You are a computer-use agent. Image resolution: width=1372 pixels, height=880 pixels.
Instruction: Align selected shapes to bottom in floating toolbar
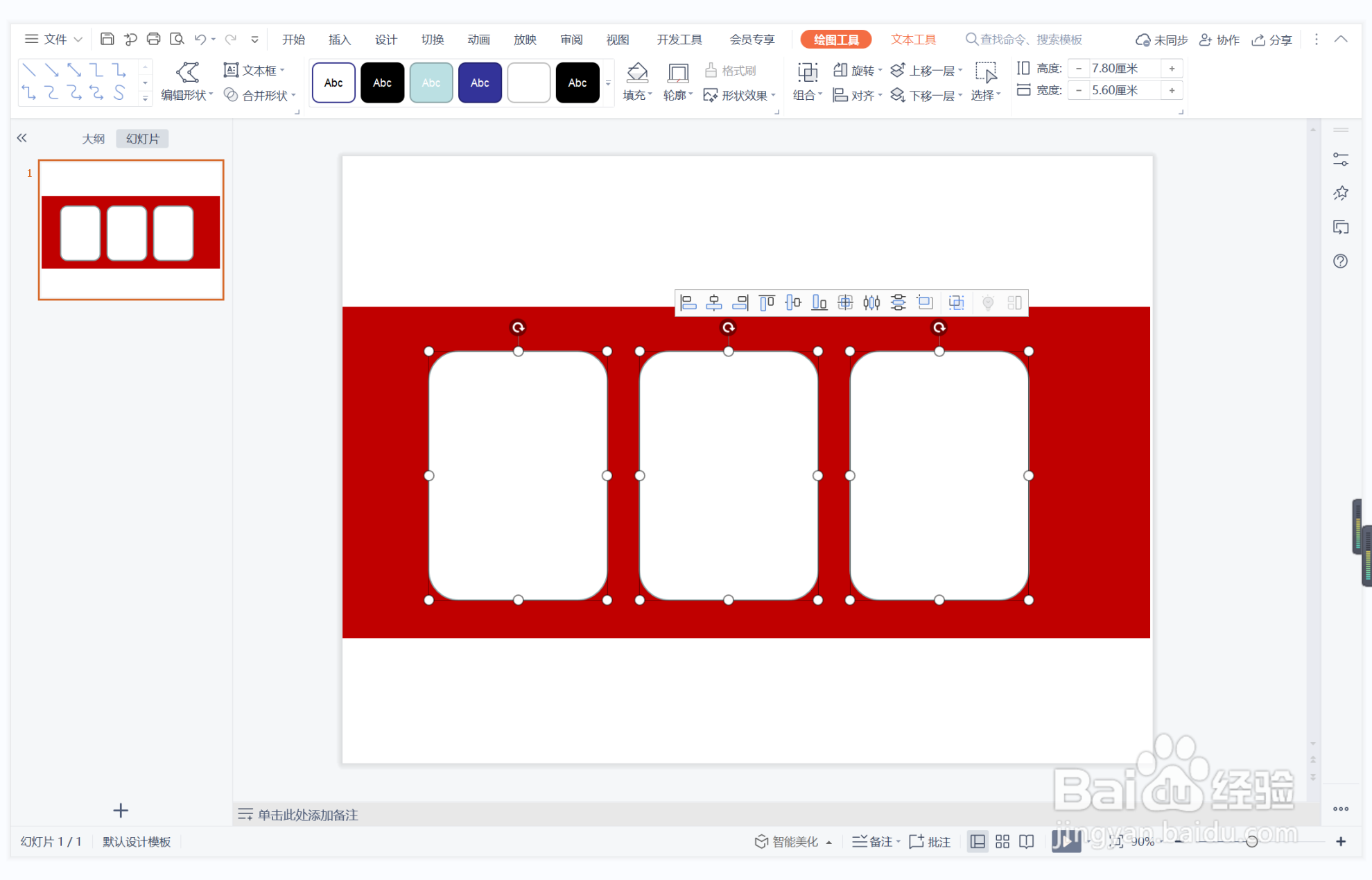[819, 302]
